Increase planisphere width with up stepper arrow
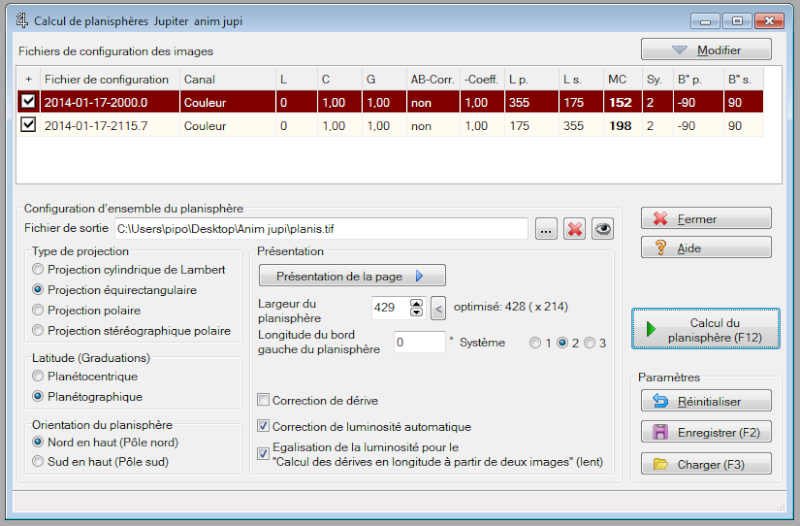The height and width of the screenshot is (526, 800). (417, 303)
